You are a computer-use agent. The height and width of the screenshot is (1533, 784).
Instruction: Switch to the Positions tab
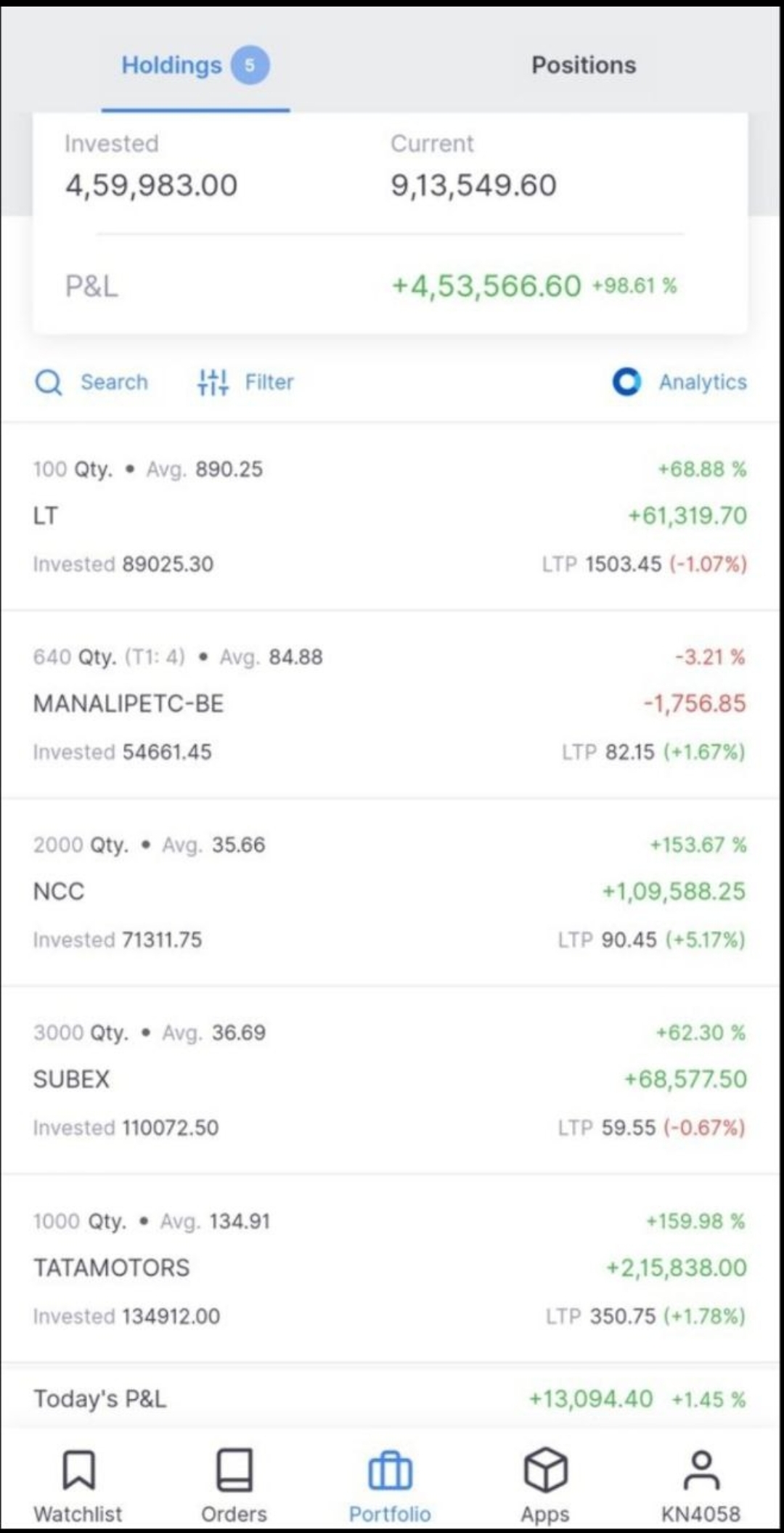[x=584, y=65]
